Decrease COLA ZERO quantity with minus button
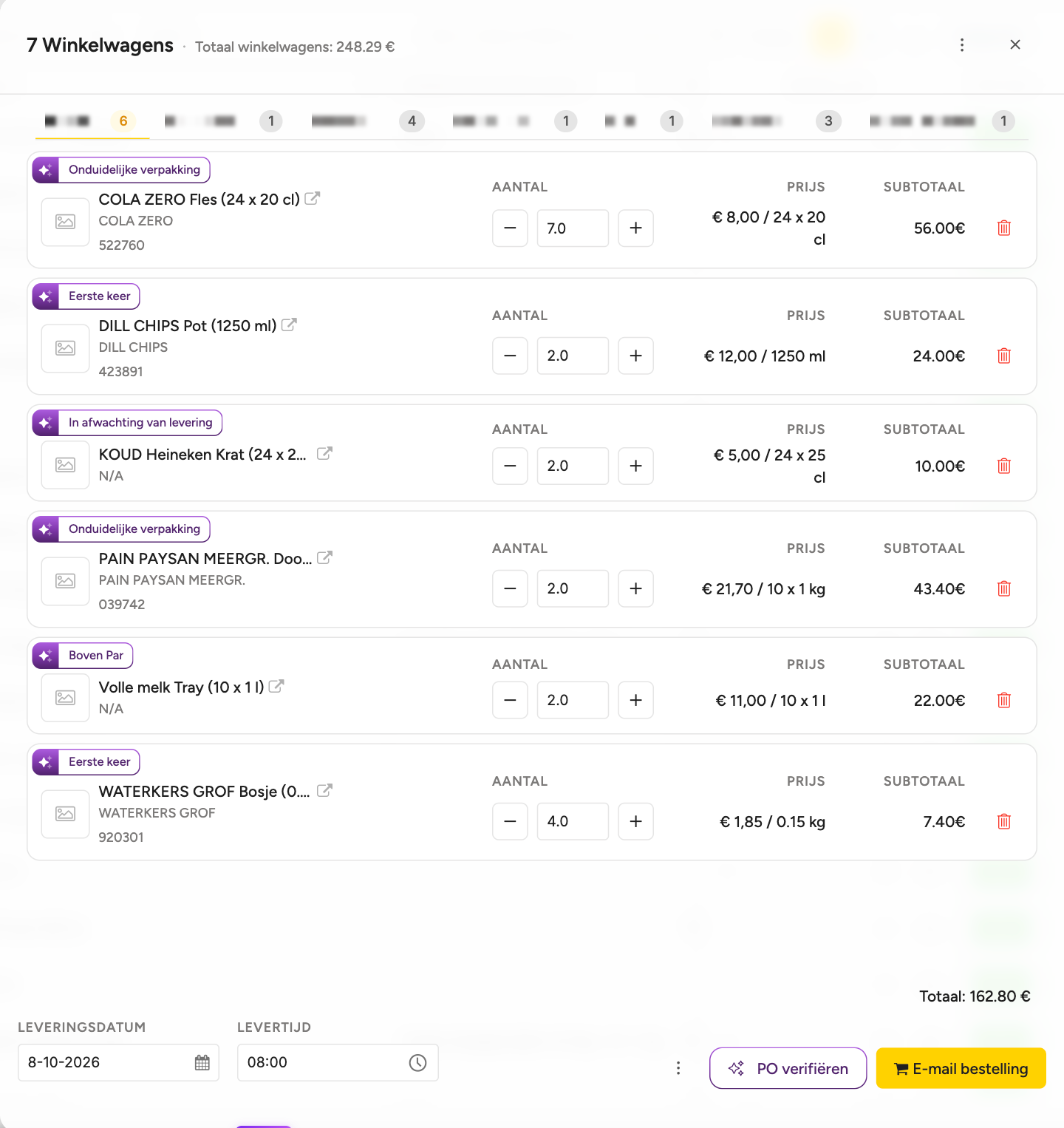Image resolution: width=1064 pixels, height=1128 pixels. pos(510,228)
